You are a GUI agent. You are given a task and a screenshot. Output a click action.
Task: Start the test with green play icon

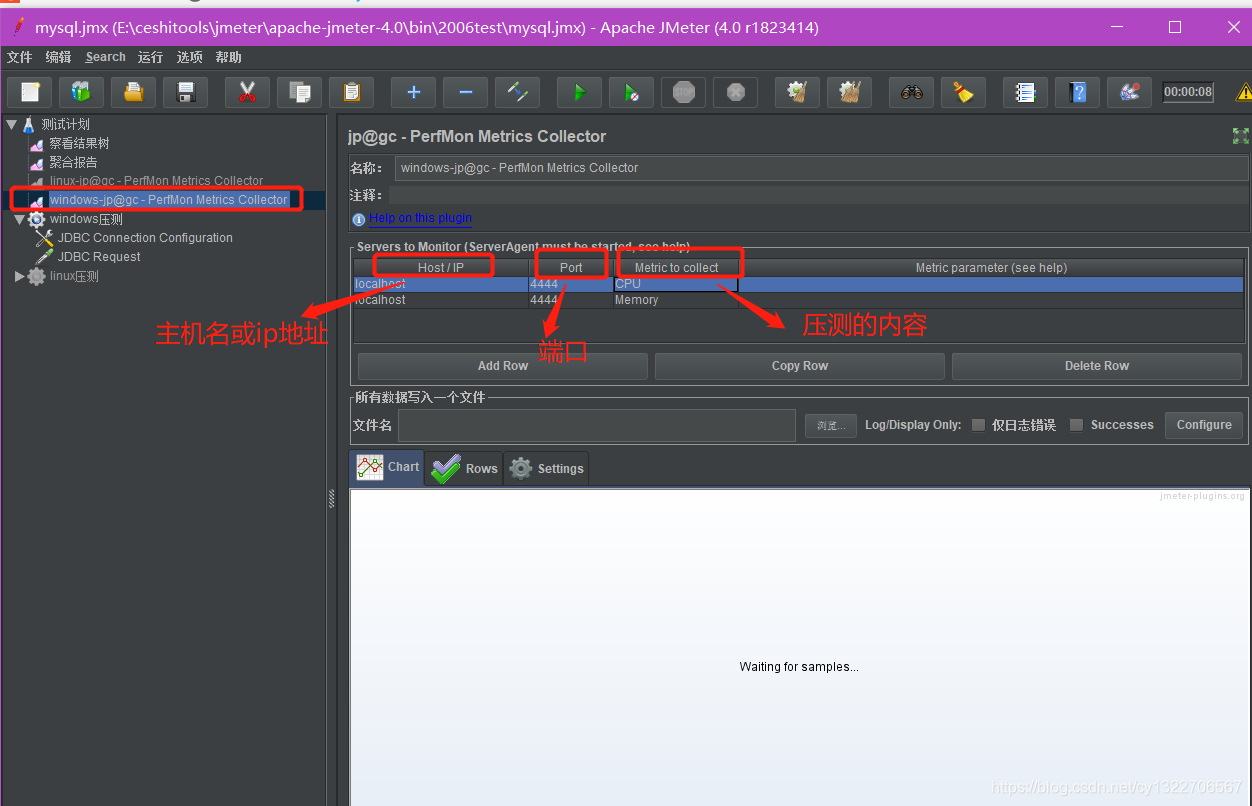pyautogui.click(x=580, y=92)
